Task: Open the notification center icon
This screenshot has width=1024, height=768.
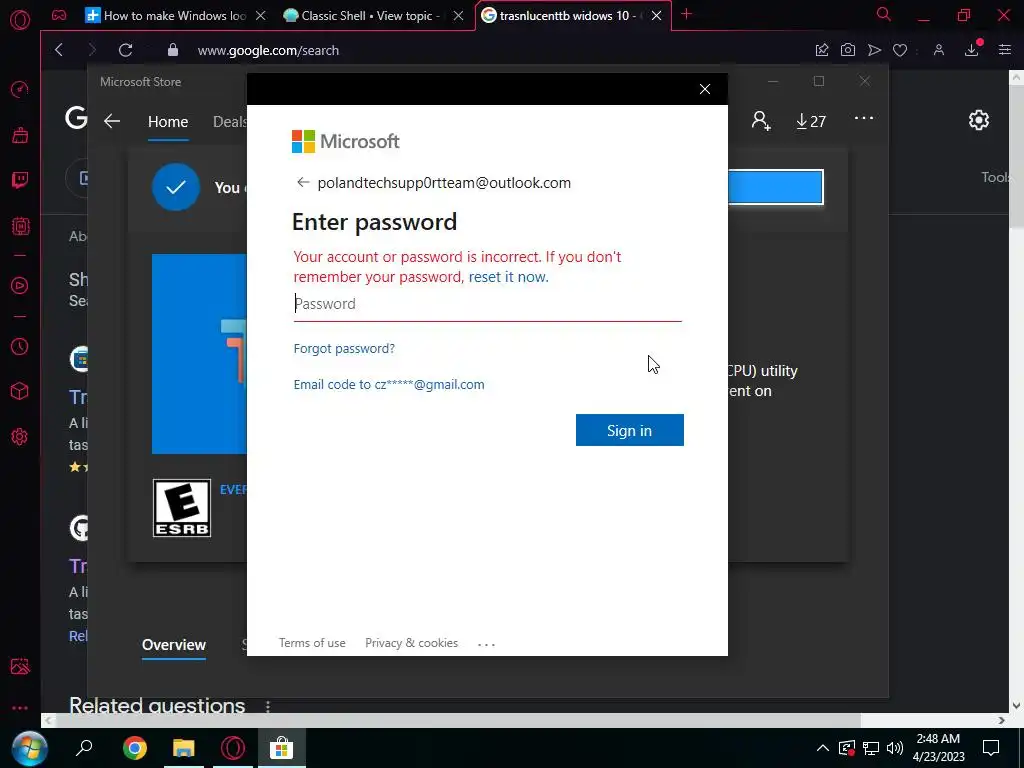Action: 991,748
